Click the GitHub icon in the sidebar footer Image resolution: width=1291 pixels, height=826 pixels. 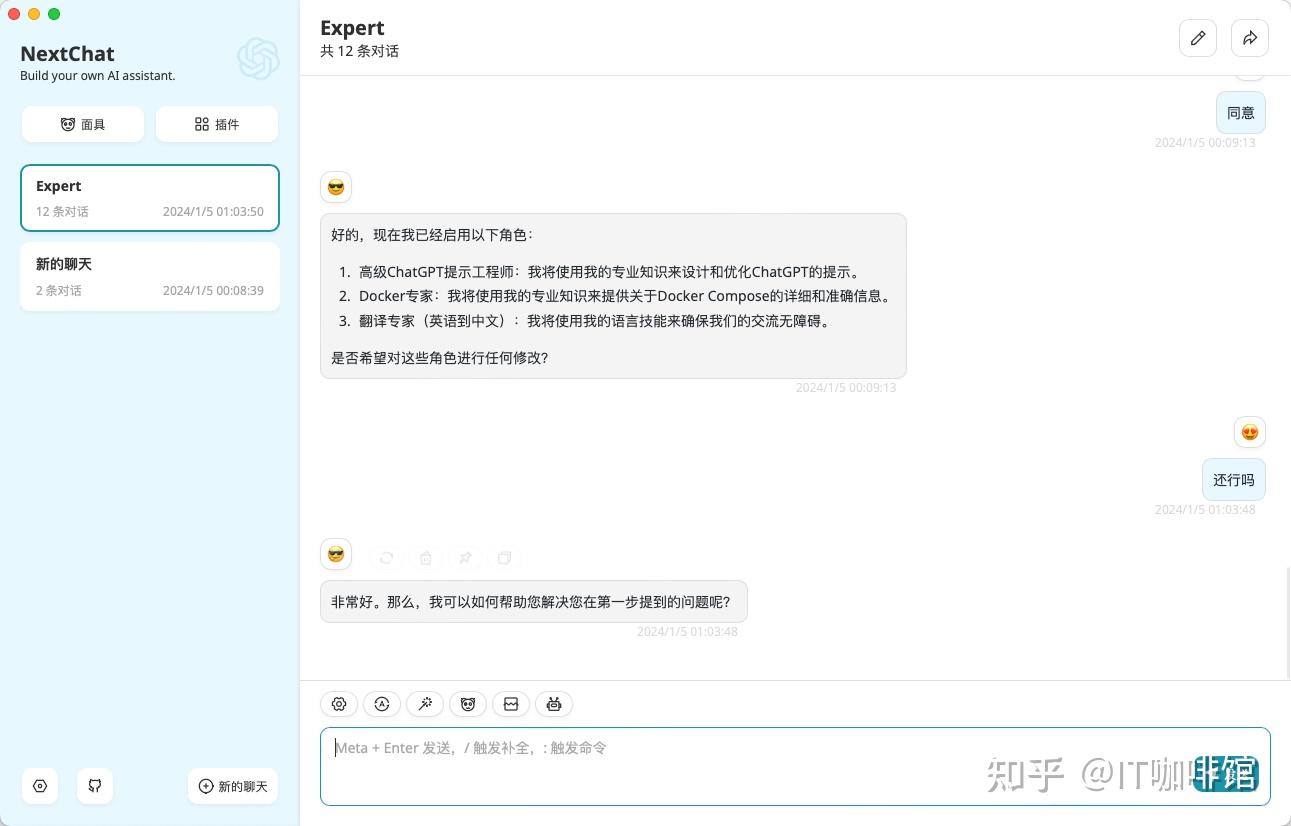pyautogui.click(x=95, y=786)
